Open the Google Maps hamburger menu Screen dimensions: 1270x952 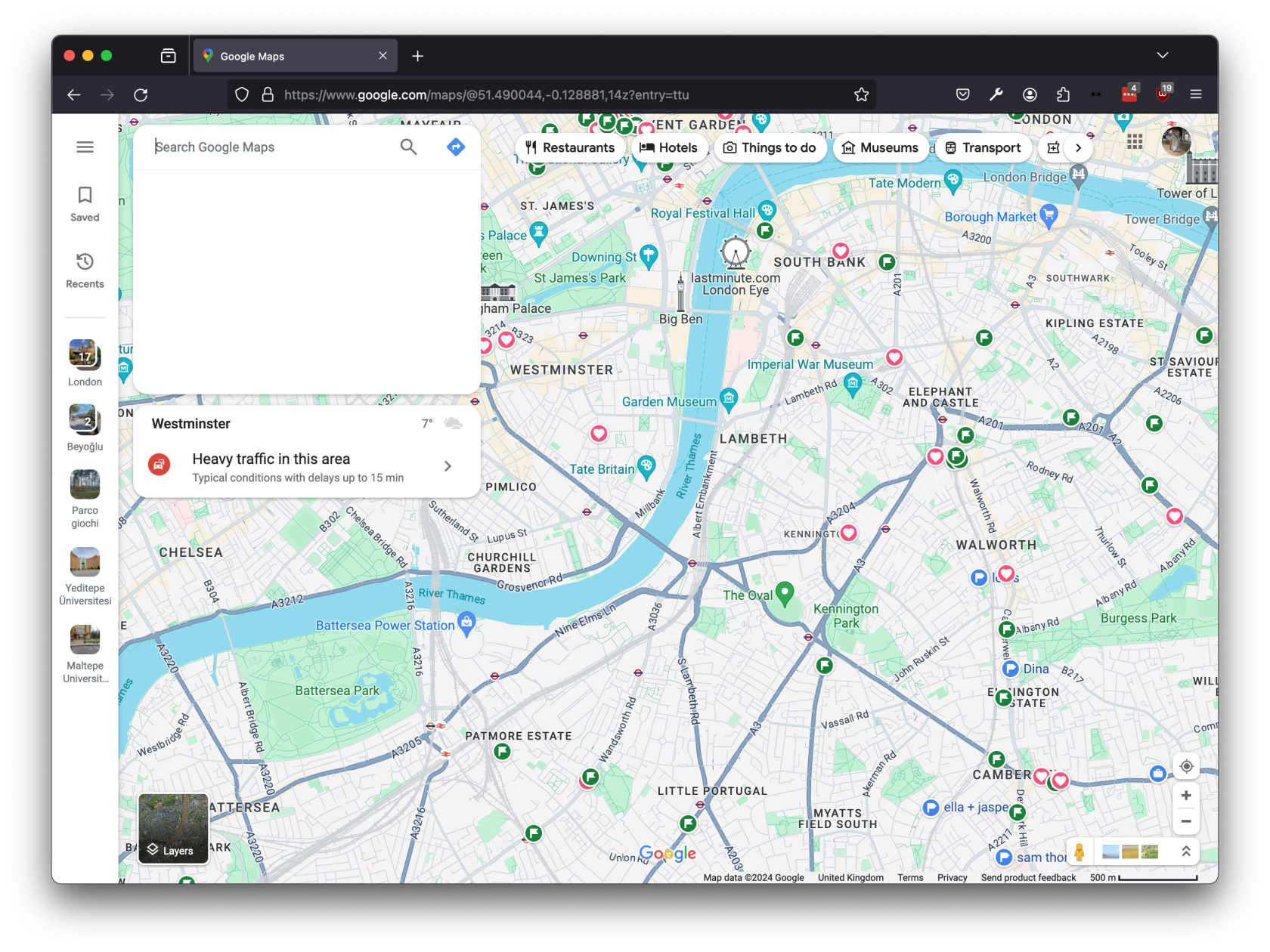(x=85, y=147)
